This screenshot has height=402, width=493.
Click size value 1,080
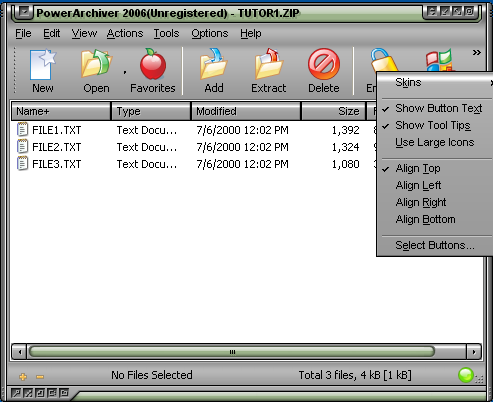point(346,164)
